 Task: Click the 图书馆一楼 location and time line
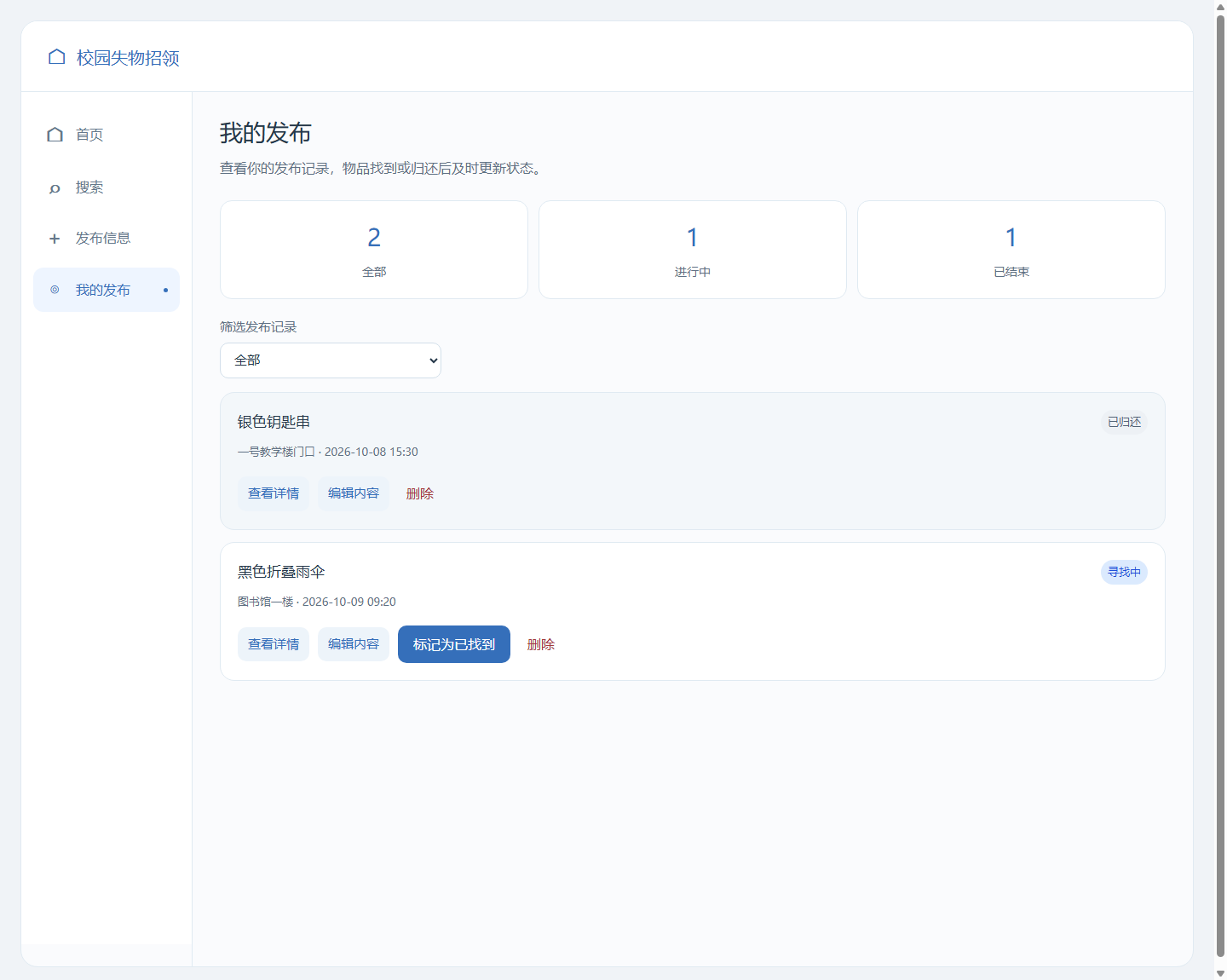[x=317, y=602]
